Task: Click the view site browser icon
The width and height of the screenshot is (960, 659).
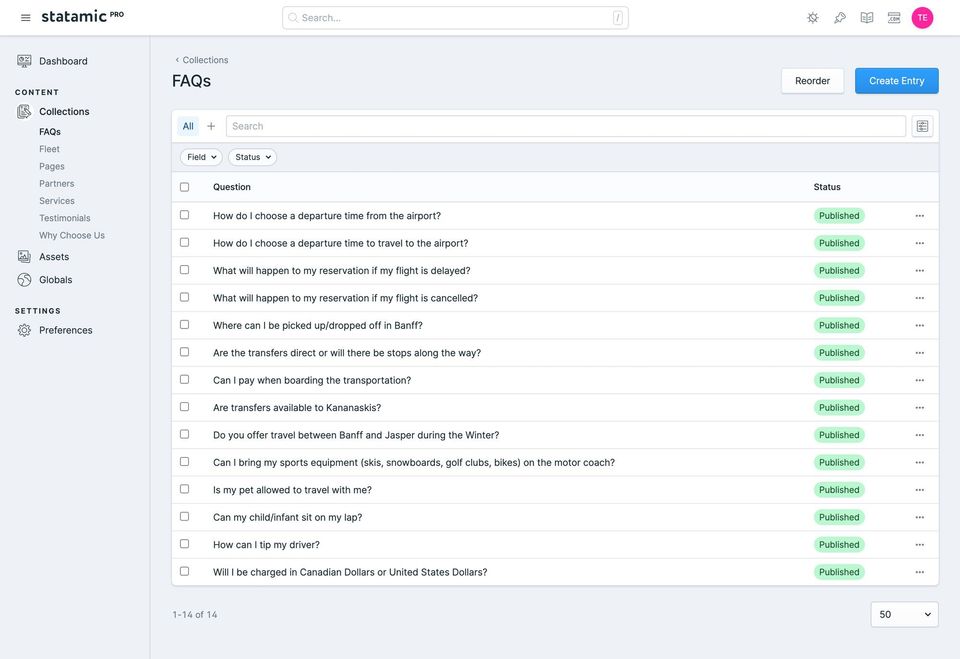Action: 894,18
